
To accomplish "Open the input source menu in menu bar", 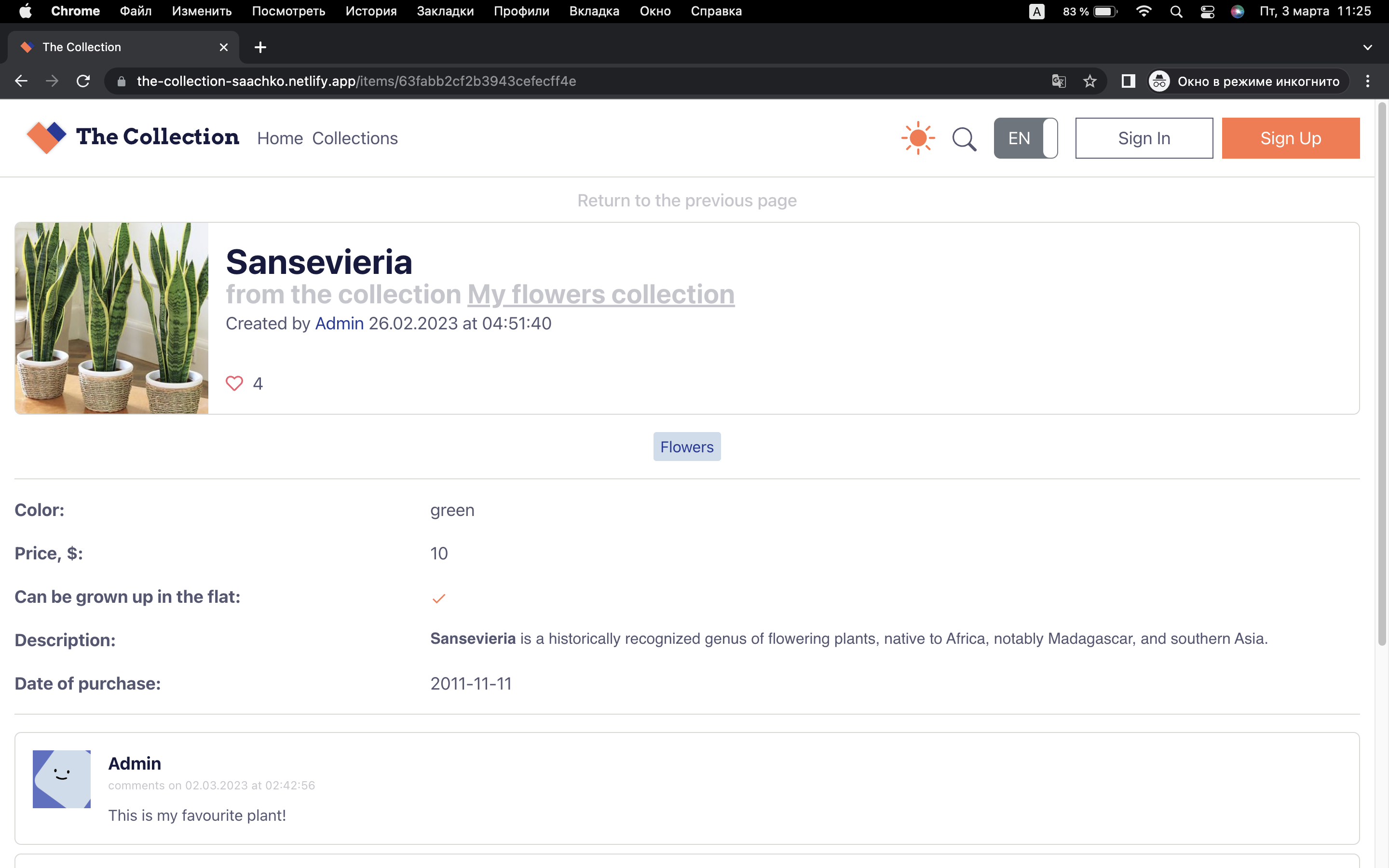I will coord(1036,11).
